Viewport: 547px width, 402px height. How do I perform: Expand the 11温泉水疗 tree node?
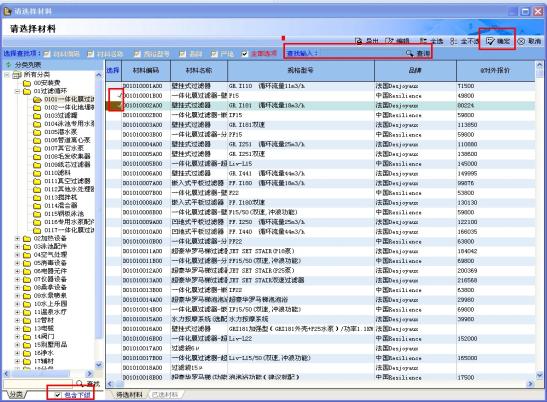(17, 312)
